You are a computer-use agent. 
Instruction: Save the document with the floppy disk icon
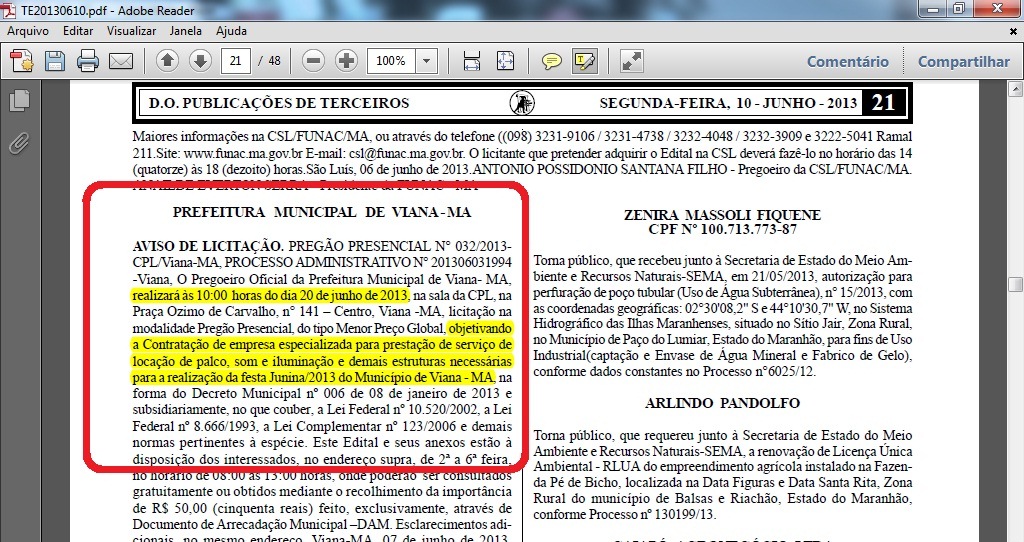[54, 61]
